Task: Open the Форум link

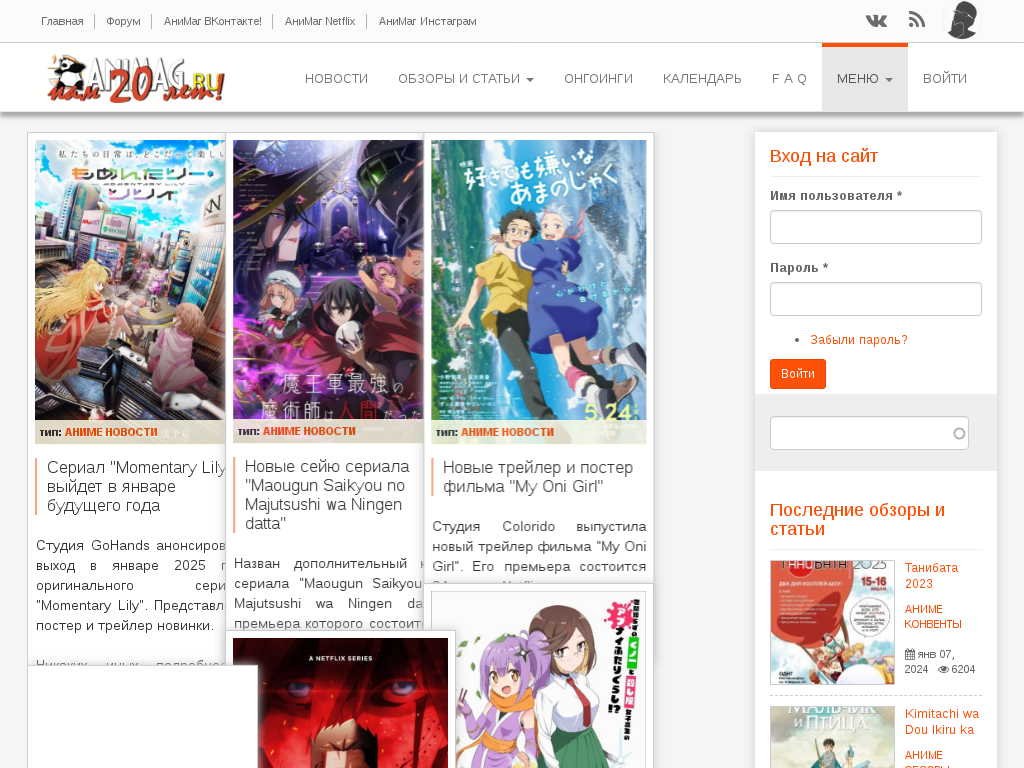Action: [x=123, y=21]
